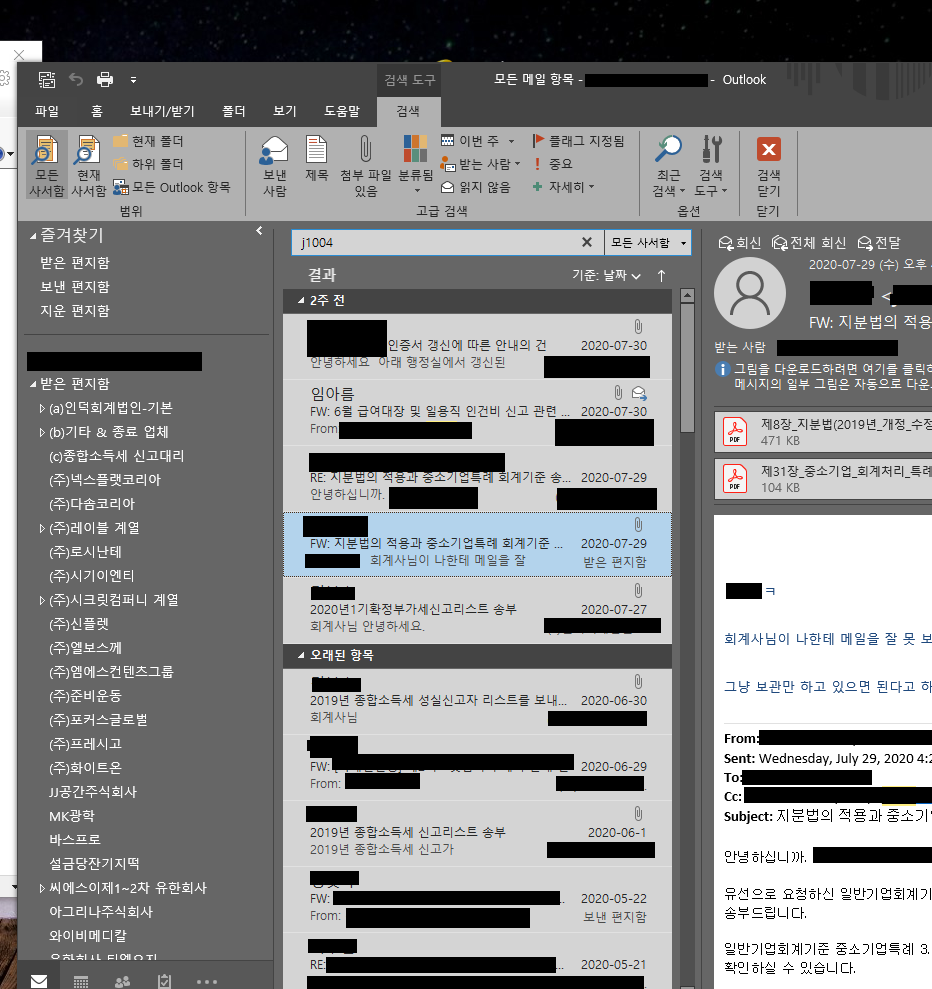Switch to 보기 ribbon tab

284,111
